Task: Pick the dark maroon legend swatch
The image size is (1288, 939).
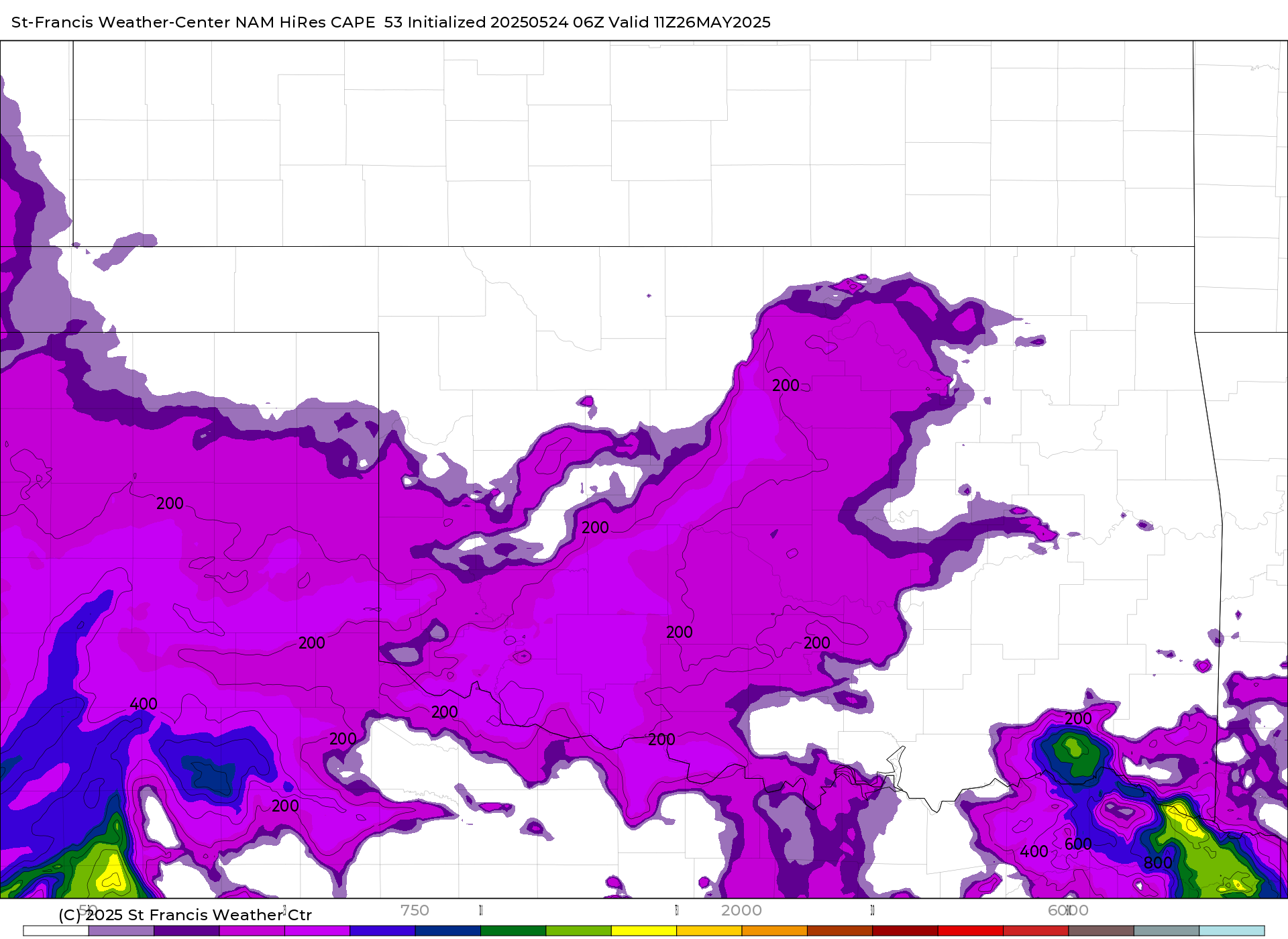Action: tap(905, 931)
